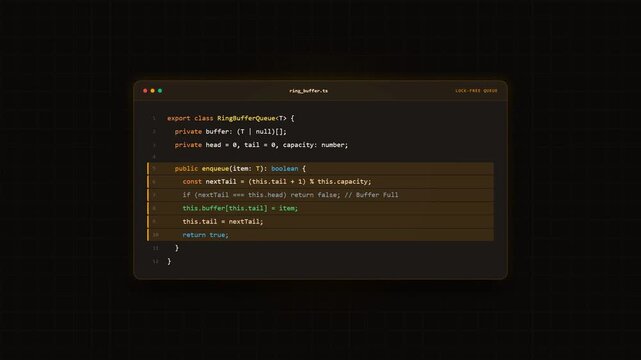This screenshot has height=360, width=641.
Task: Click line number 10 in the gutter
Action: click(x=155, y=235)
